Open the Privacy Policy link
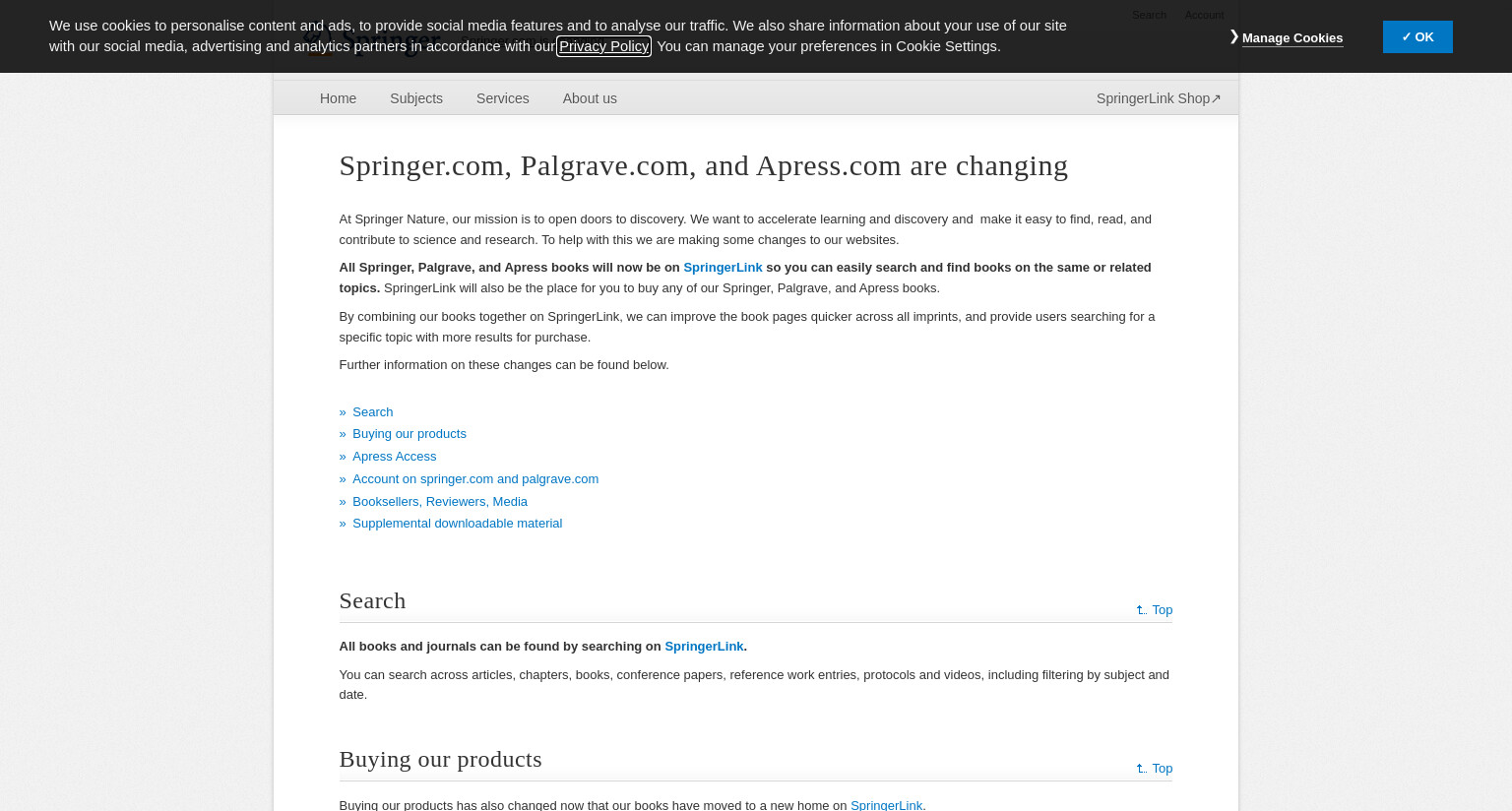 (603, 46)
